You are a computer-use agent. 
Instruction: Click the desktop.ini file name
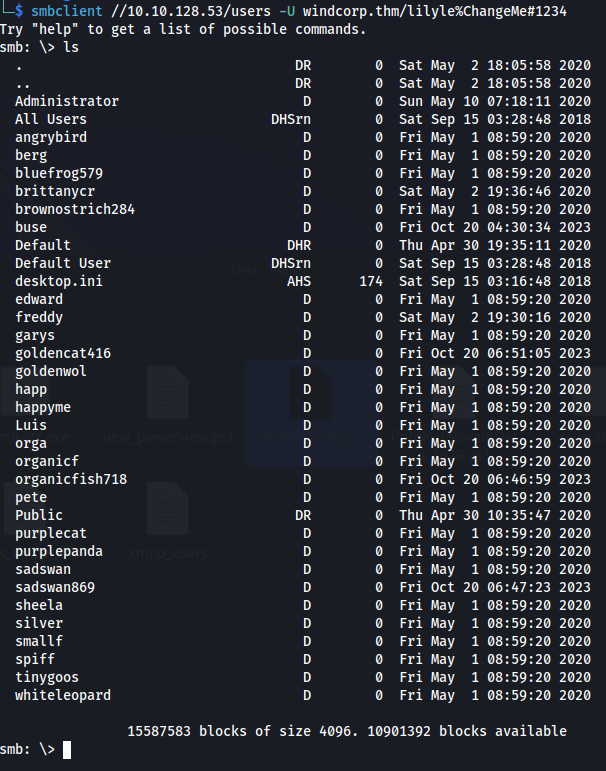coord(59,281)
